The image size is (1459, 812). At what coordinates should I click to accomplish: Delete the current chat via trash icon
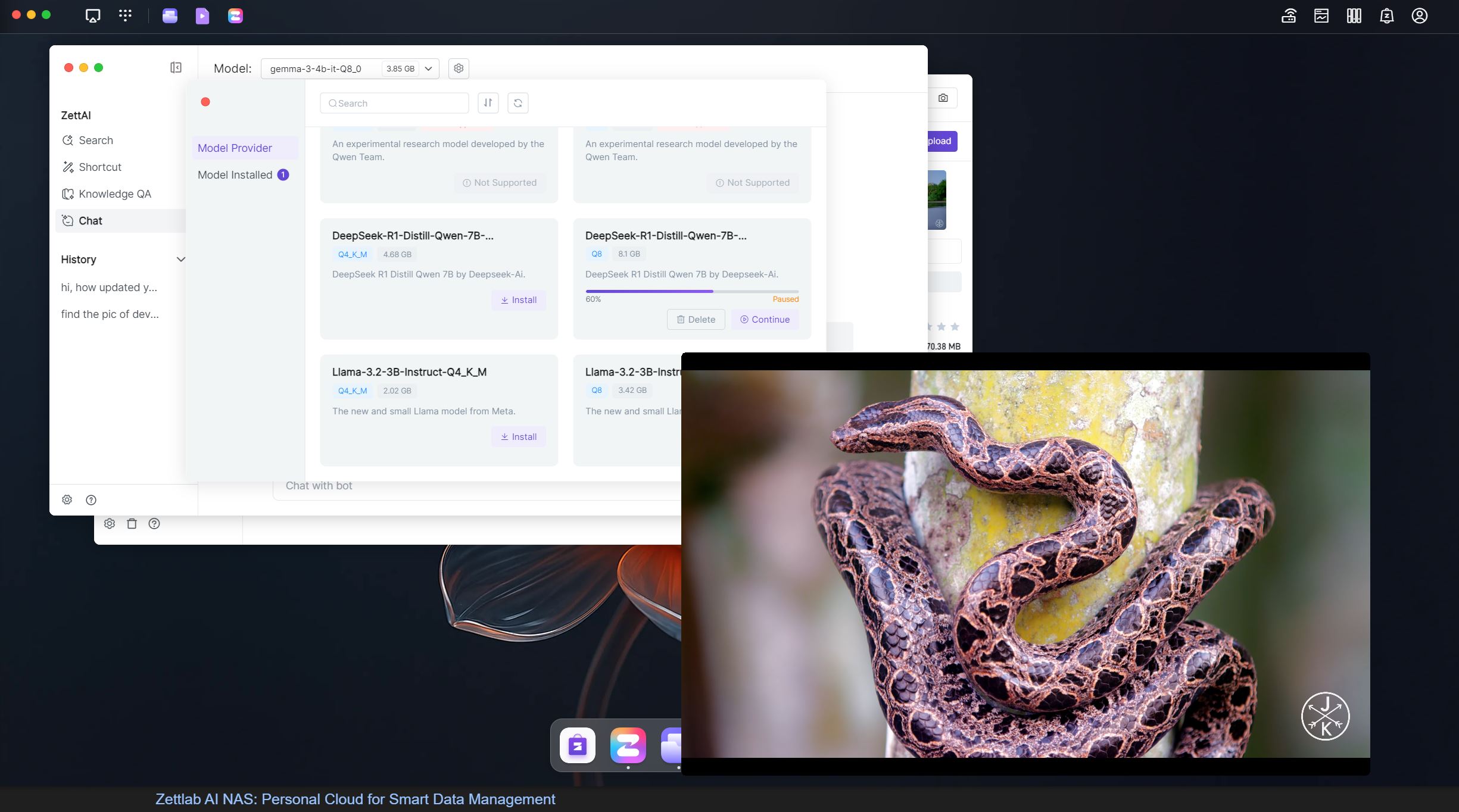[132, 523]
